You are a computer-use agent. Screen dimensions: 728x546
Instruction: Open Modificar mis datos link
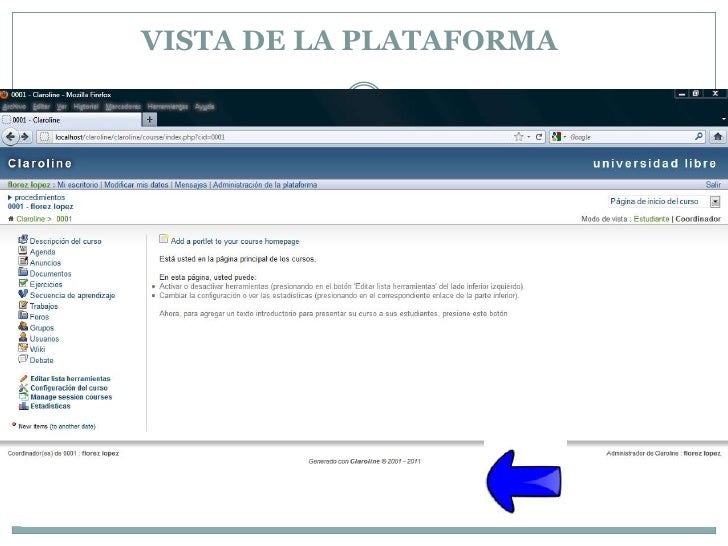pos(136,185)
